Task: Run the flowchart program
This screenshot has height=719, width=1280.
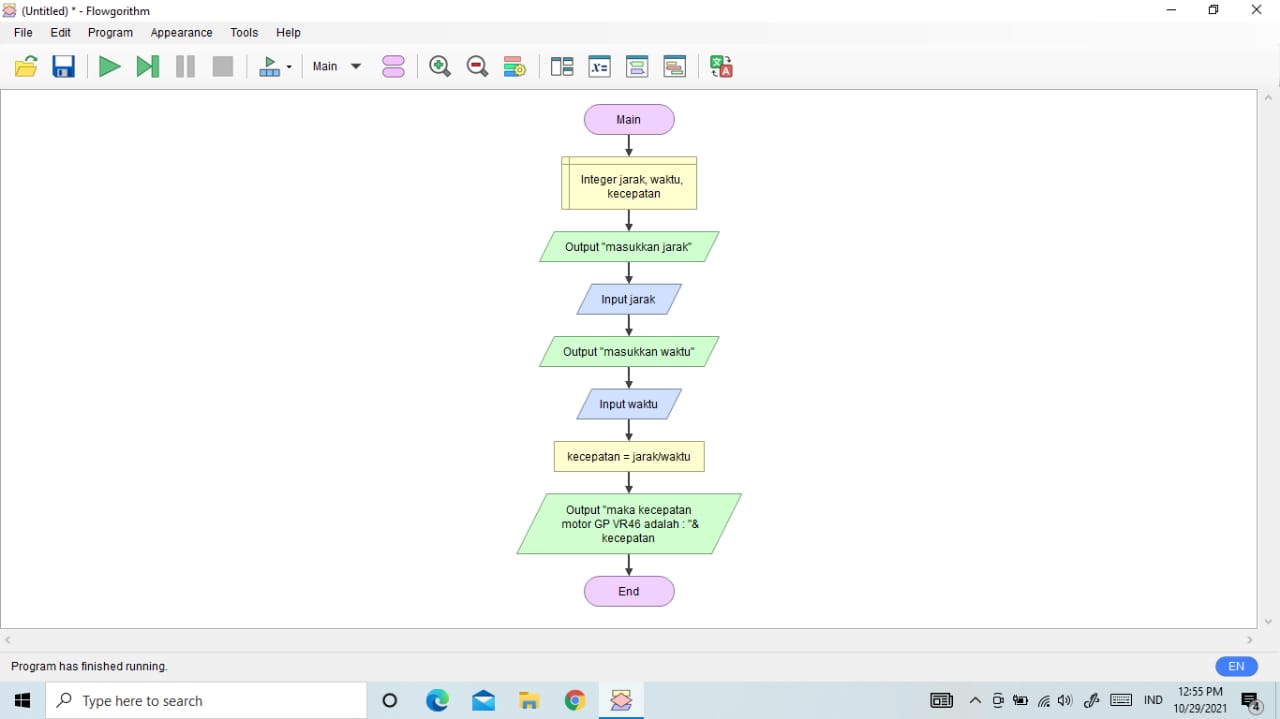Action: pyautogui.click(x=110, y=66)
